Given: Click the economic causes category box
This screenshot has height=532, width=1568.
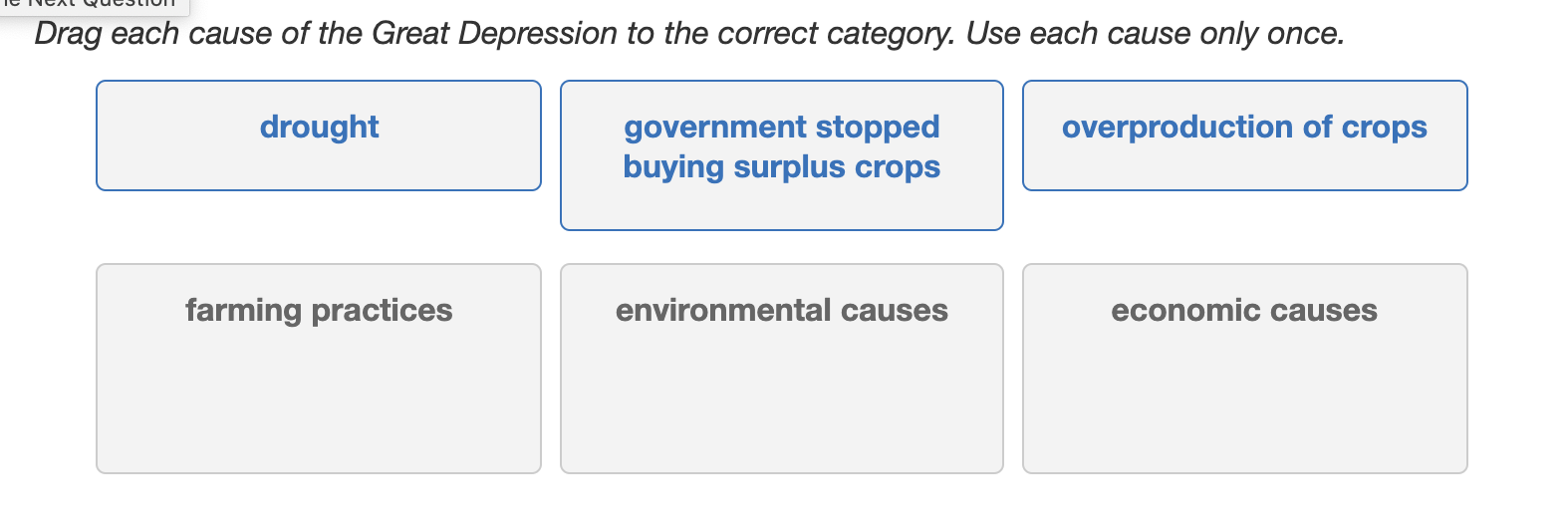Looking at the screenshot, I should coord(1245,369).
